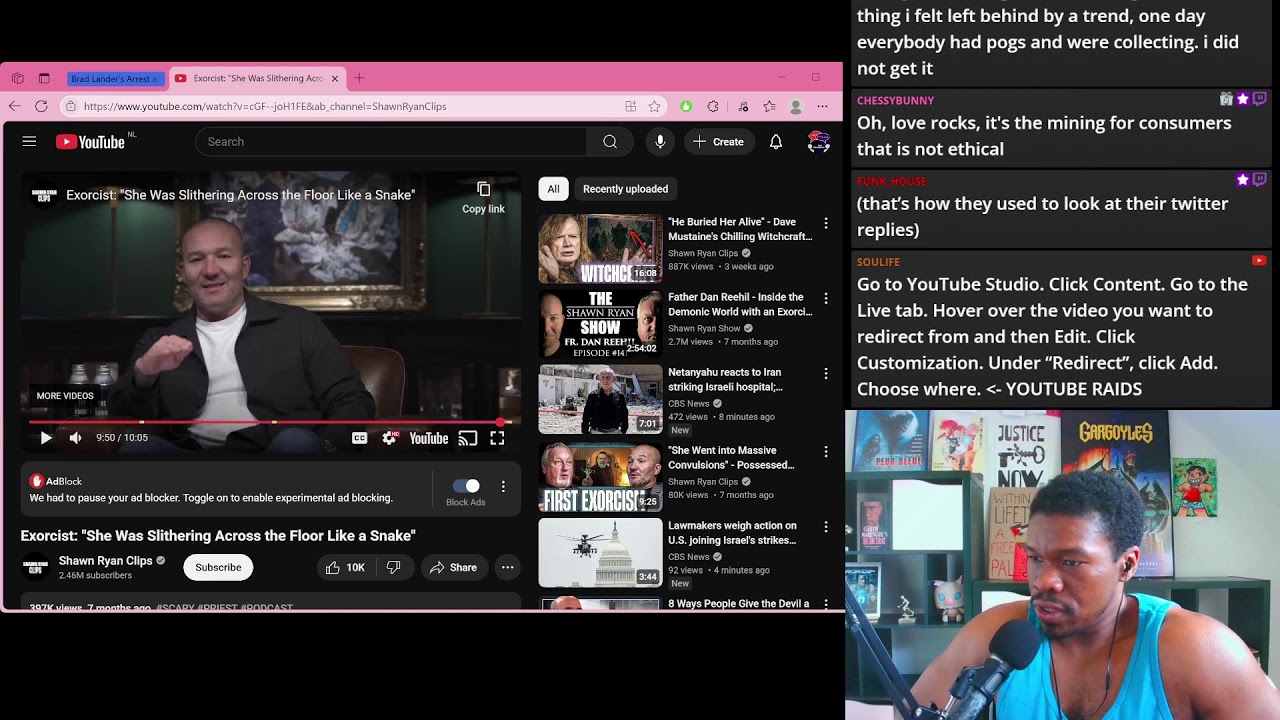Go back with the browser back arrow
Image resolution: width=1280 pixels, height=720 pixels.
(15, 106)
